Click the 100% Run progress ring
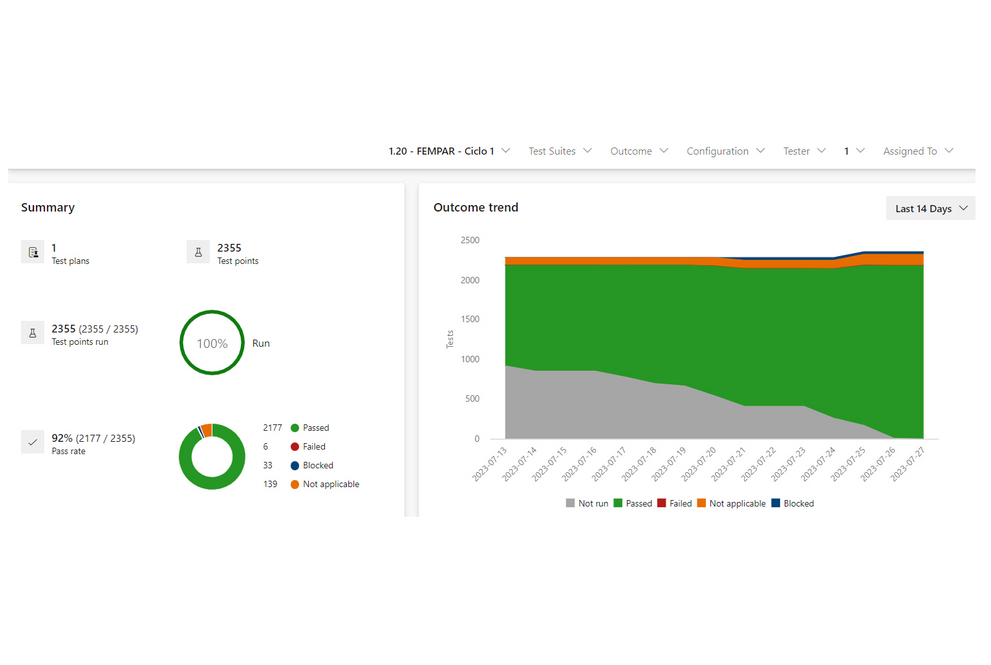Image resolution: width=991 pixels, height=665 pixels. (211, 343)
